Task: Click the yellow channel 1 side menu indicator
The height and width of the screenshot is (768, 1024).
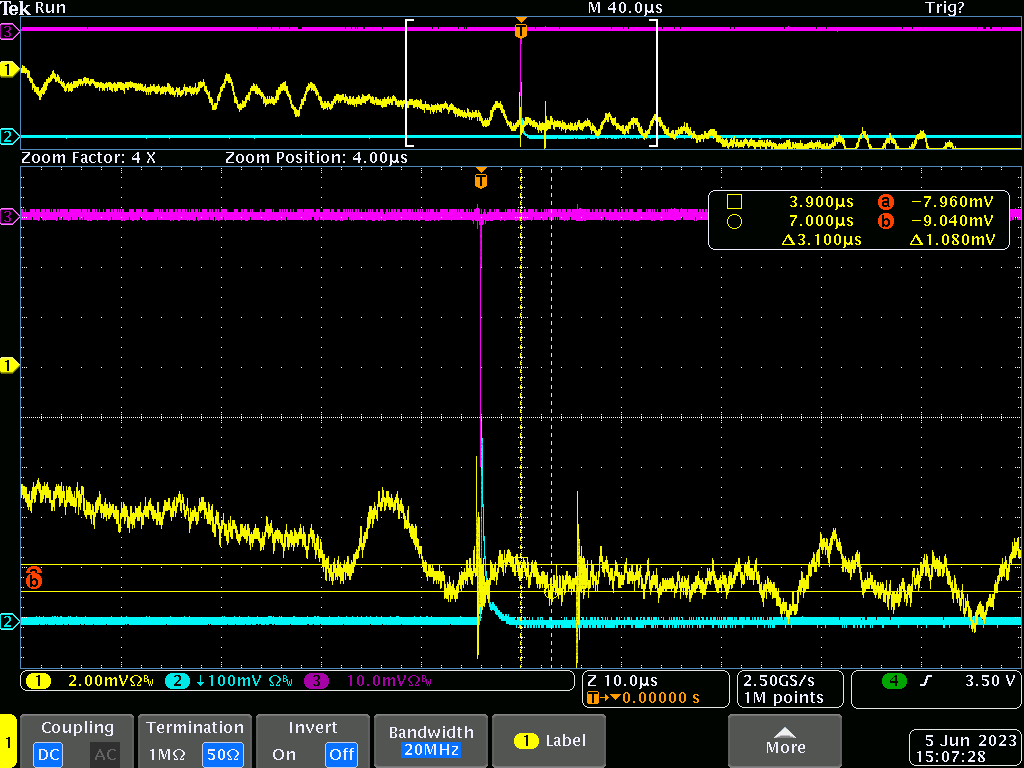Action: click(x=8, y=741)
